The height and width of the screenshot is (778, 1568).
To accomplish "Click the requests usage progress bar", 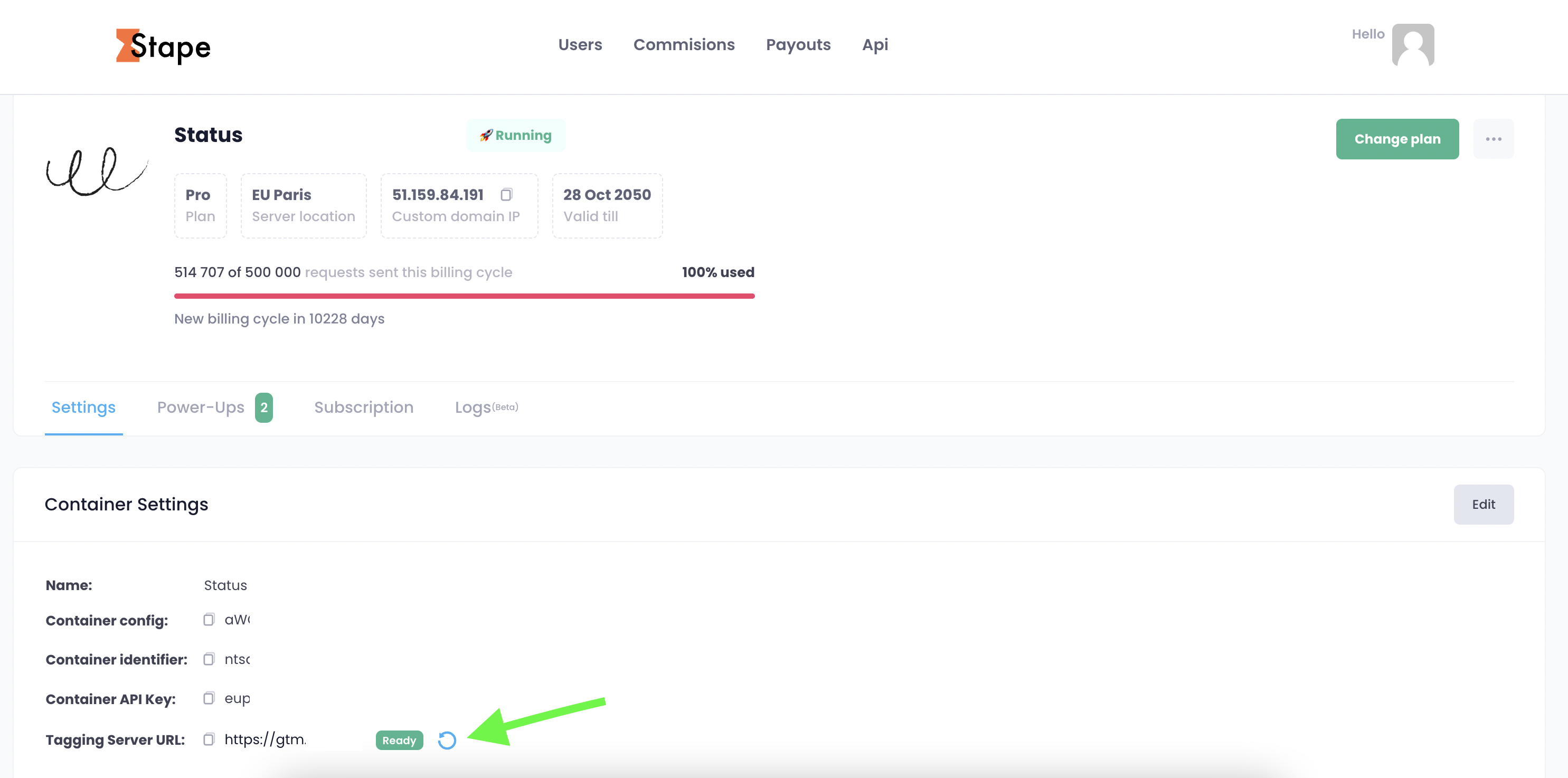I will click(465, 297).
